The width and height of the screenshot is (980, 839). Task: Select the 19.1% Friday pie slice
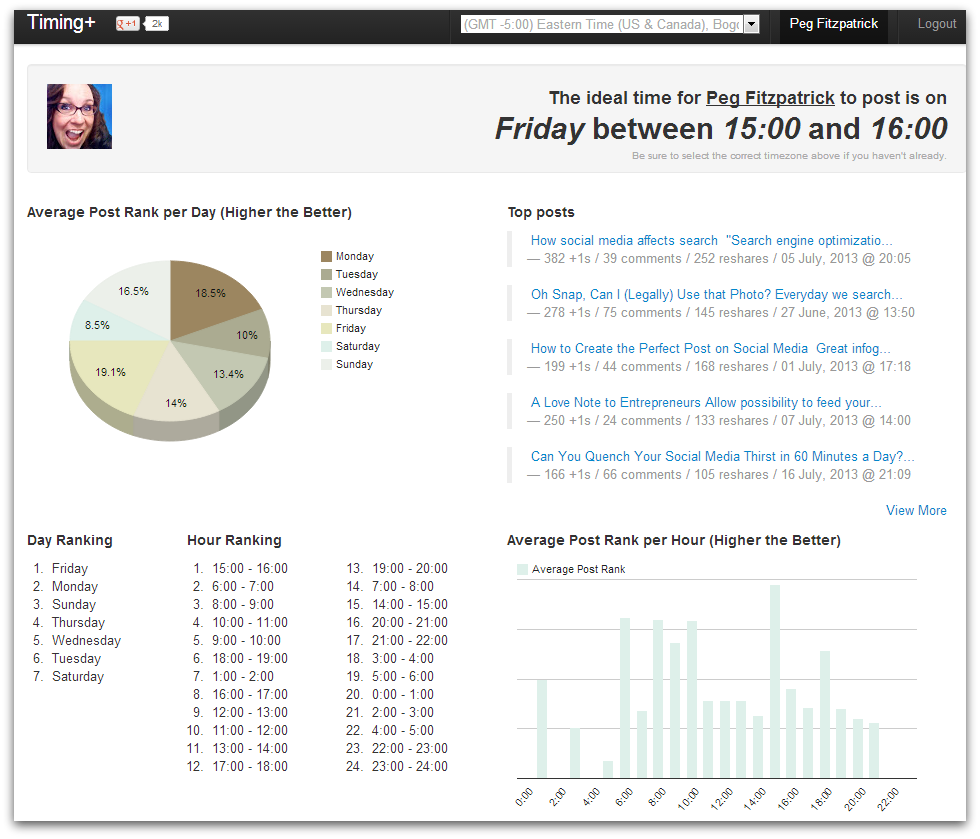pyautogui.click(x=112, y=372)
